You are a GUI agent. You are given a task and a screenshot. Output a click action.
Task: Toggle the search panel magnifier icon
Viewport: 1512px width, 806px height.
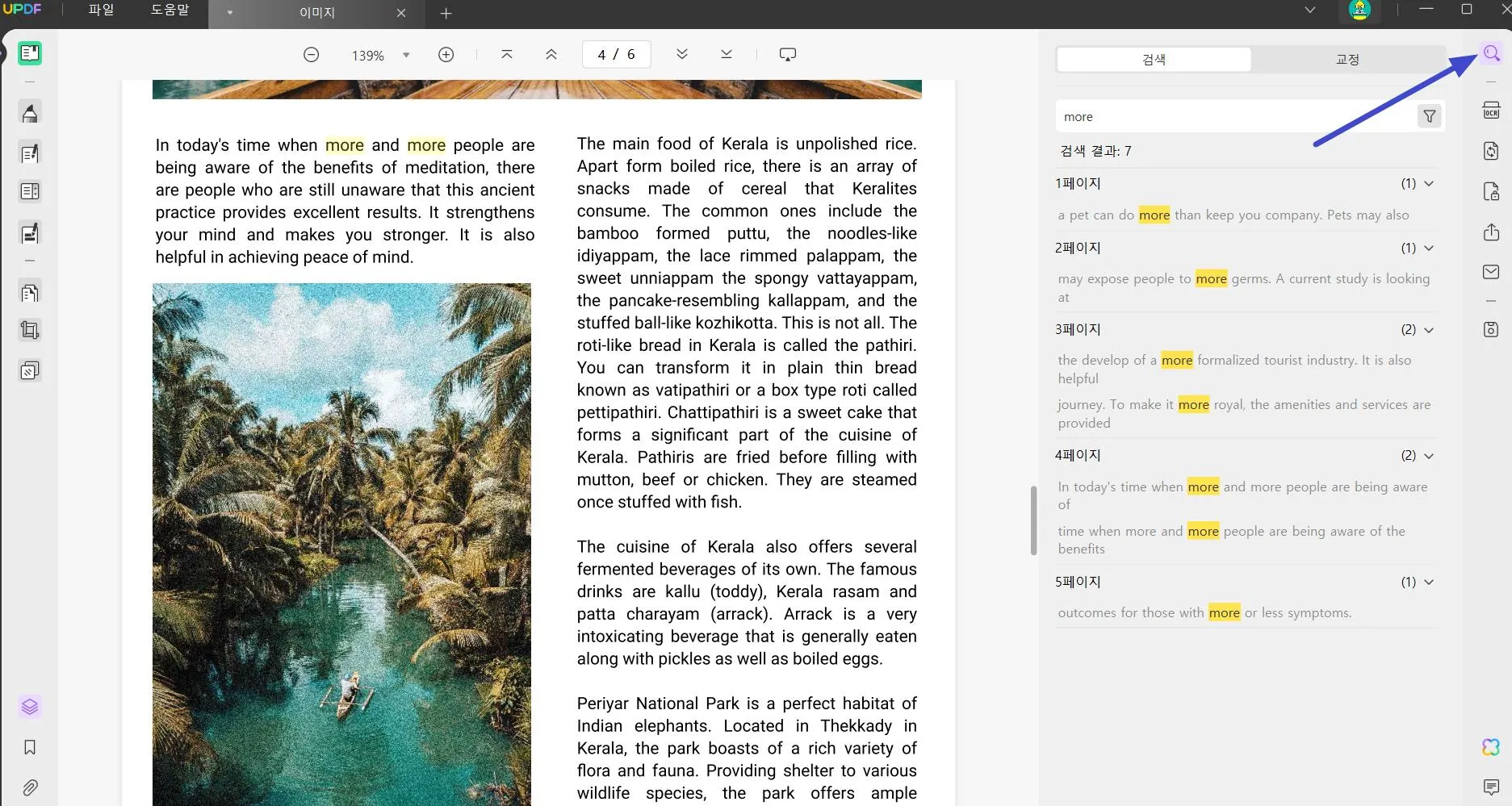tap(1491, 54)
